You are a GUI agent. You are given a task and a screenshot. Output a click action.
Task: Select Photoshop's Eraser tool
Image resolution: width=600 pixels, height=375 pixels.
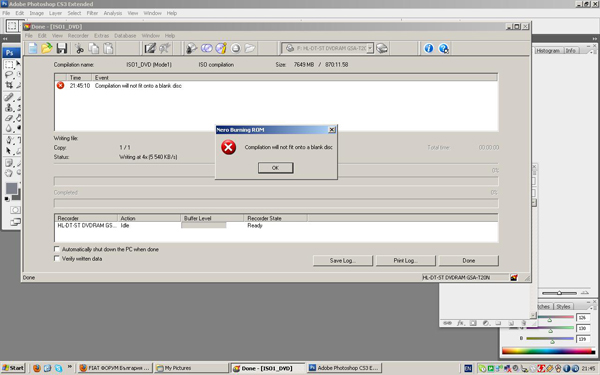click(x=9, y=118)
